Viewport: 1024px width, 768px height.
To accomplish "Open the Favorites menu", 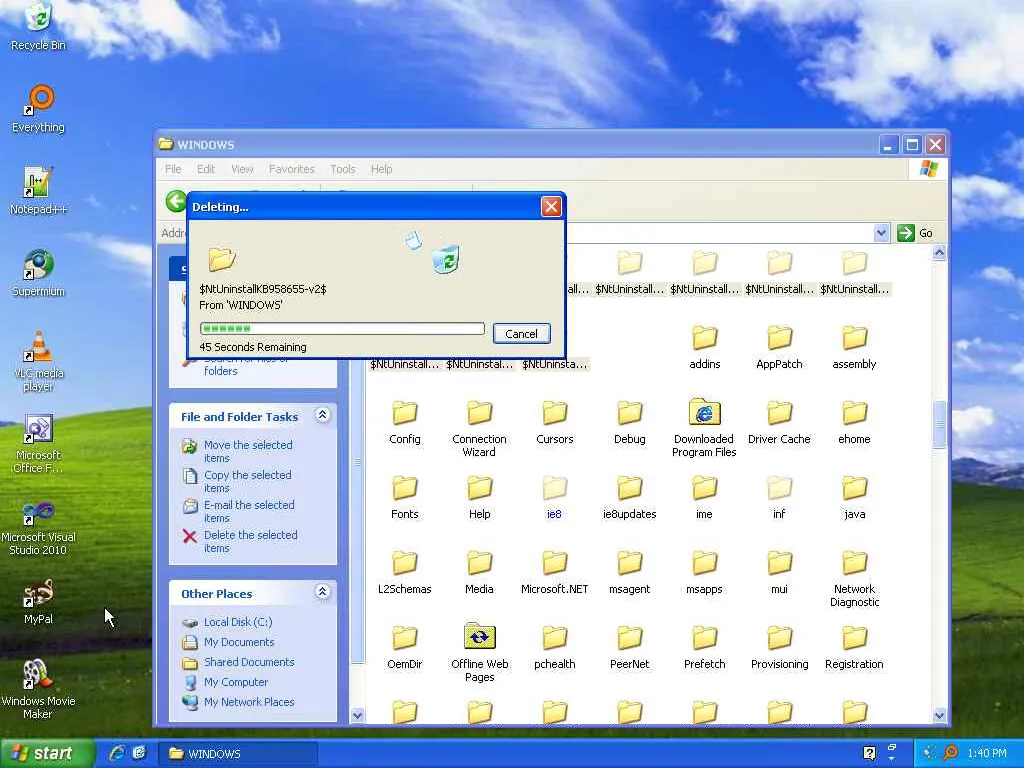I will click(x=291, y=169).
